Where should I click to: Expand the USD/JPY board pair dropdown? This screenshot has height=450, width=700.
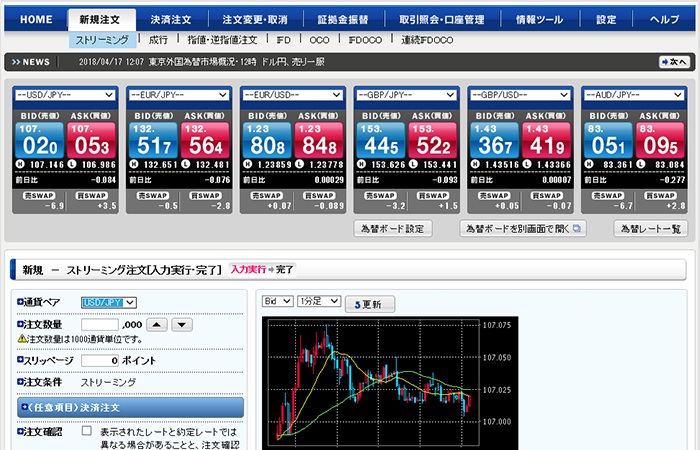[x=65, y=95]
